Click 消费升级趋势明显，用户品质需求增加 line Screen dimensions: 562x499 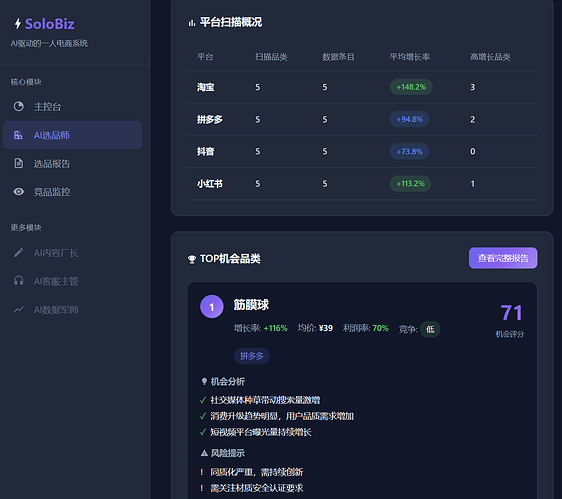pyautogui.click(x=282, y=416)
